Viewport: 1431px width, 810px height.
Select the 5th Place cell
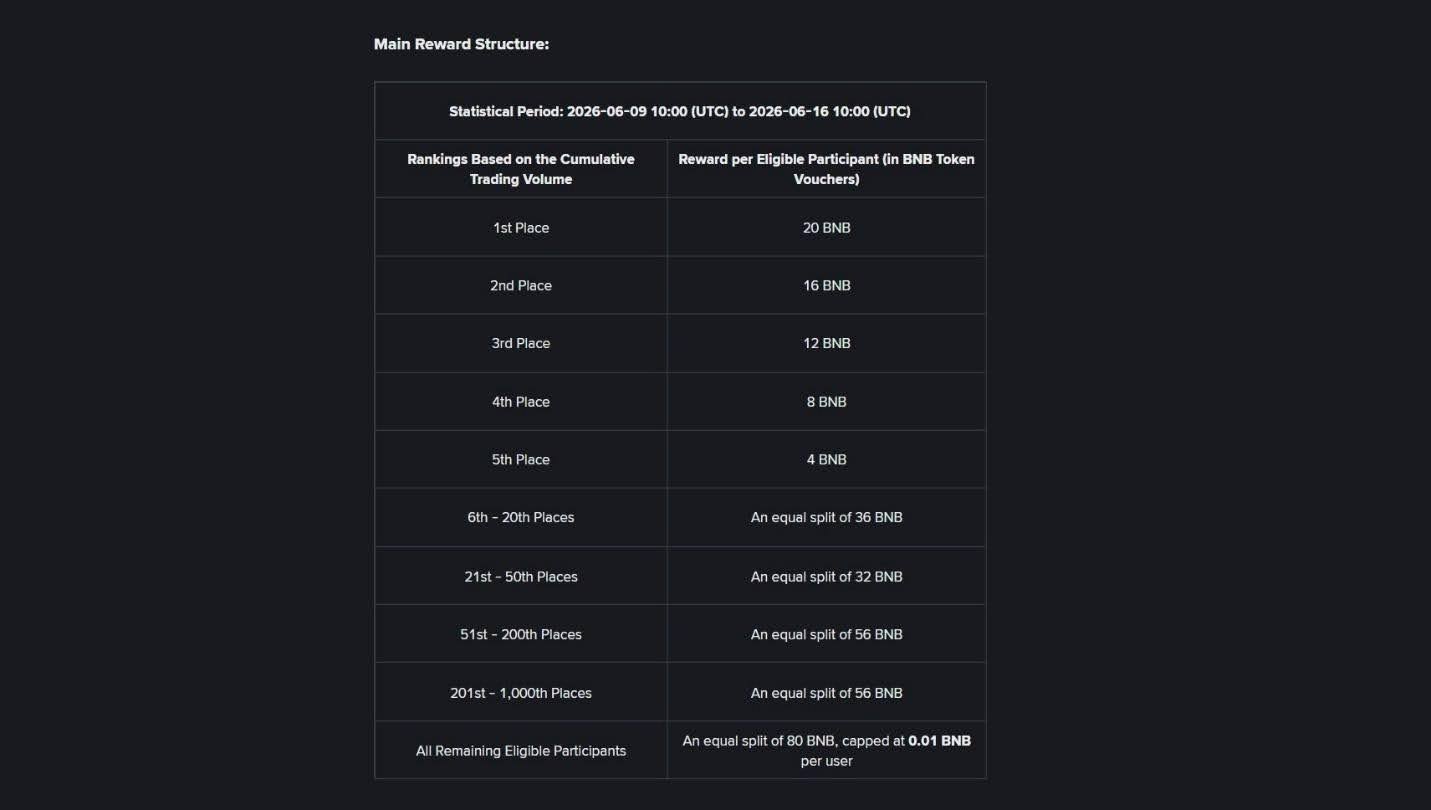[521, 460]
